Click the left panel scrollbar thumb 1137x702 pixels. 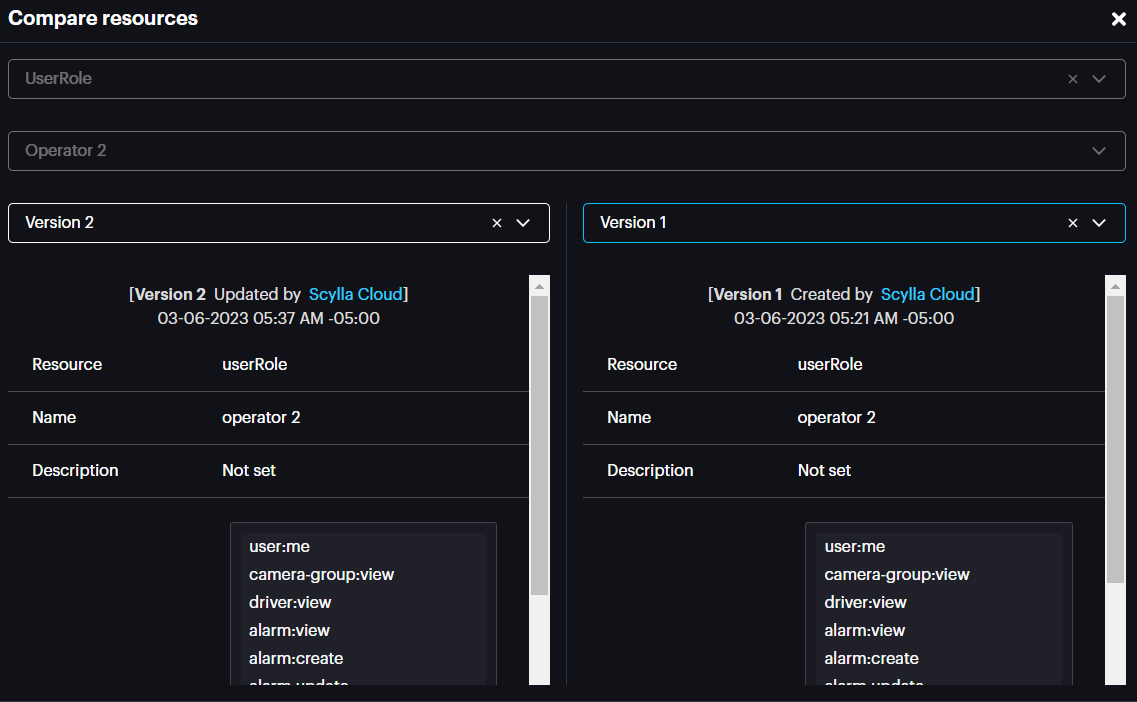point(539,445)
